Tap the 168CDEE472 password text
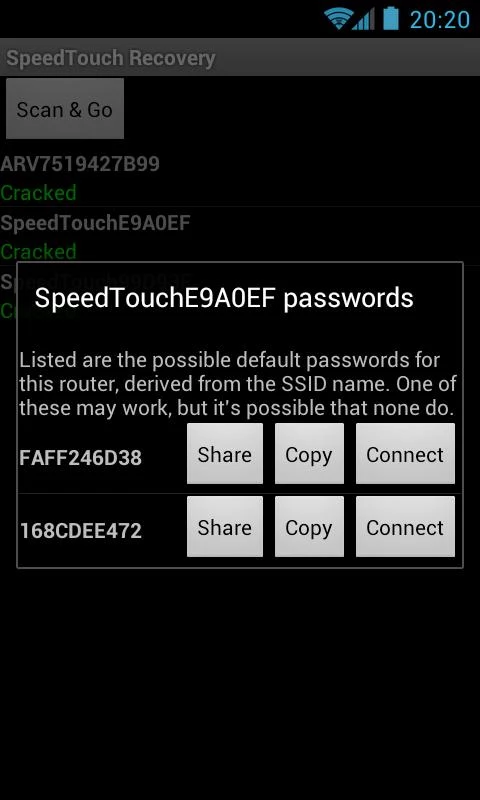 pyautogui.click(x=81, y=531)
